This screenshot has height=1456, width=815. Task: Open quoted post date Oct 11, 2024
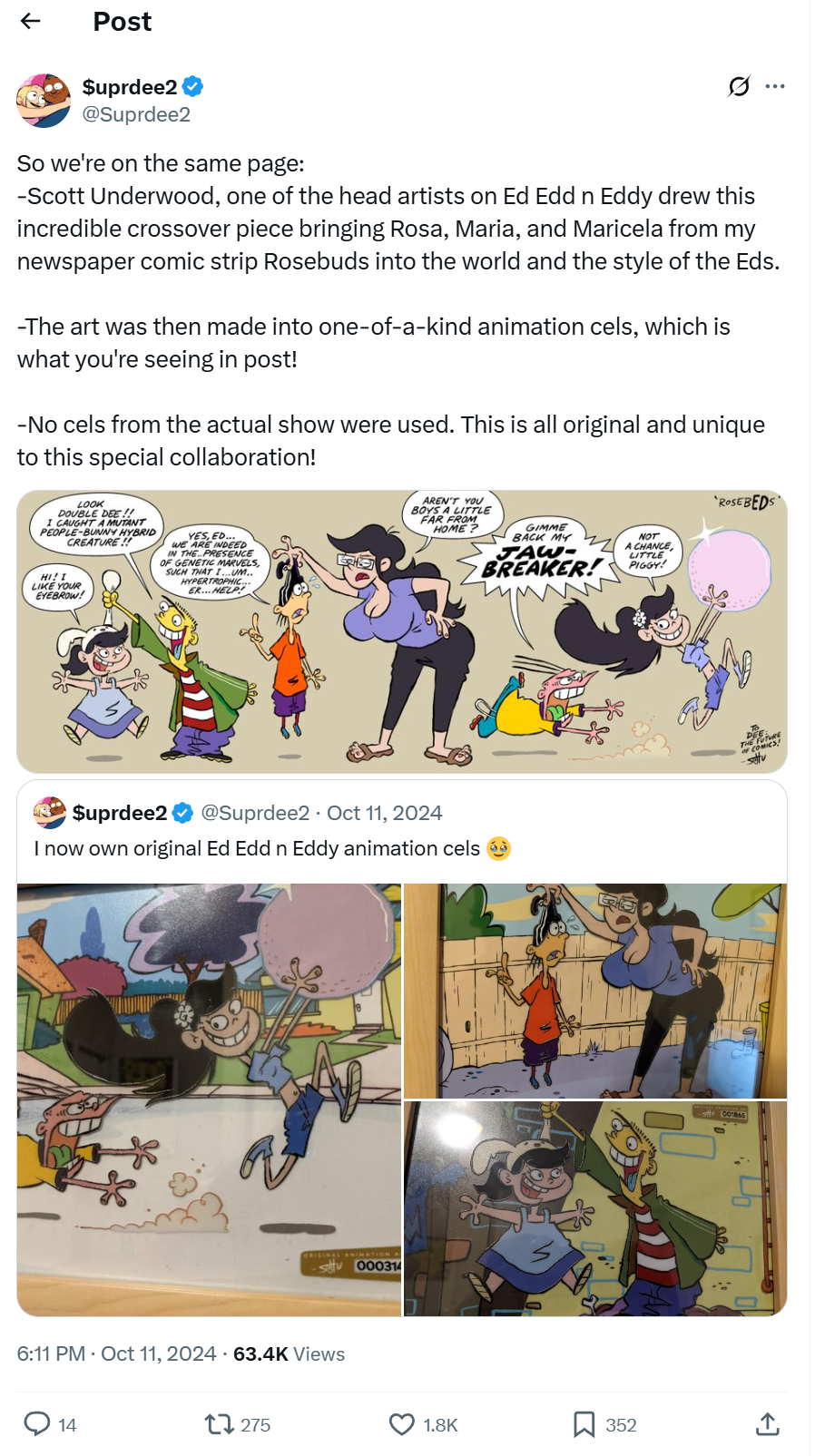(385, 813)
